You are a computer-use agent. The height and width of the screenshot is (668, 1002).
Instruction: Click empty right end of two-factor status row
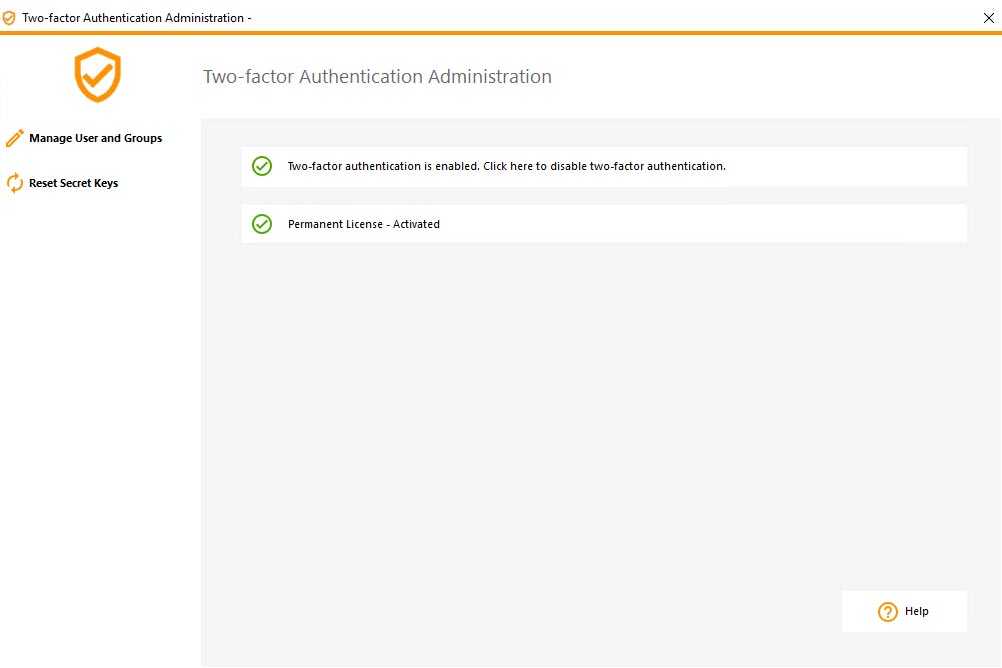click(880, 166)
